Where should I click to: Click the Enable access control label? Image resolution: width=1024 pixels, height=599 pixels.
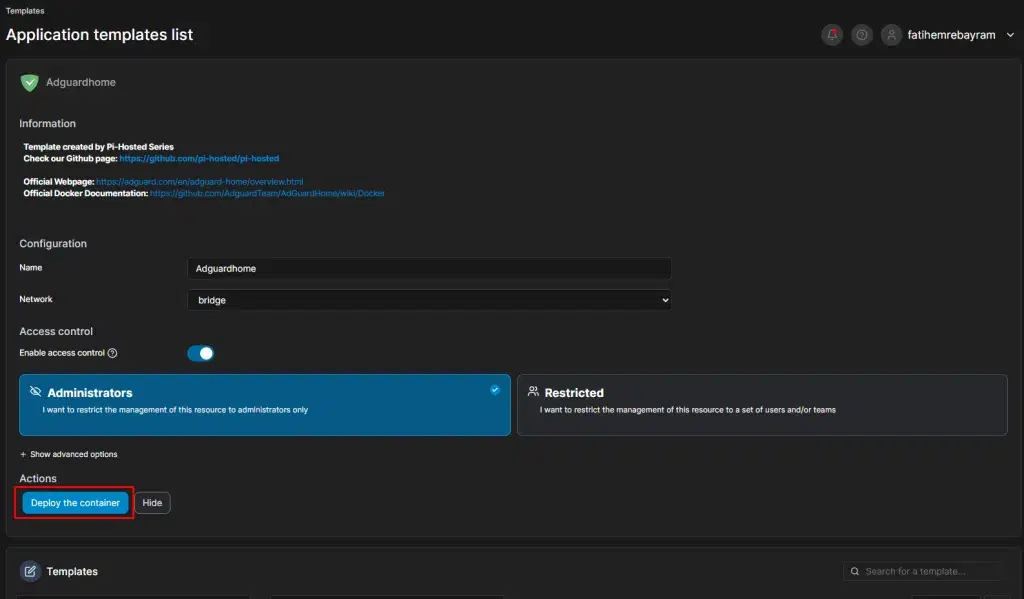coord(62,353)
